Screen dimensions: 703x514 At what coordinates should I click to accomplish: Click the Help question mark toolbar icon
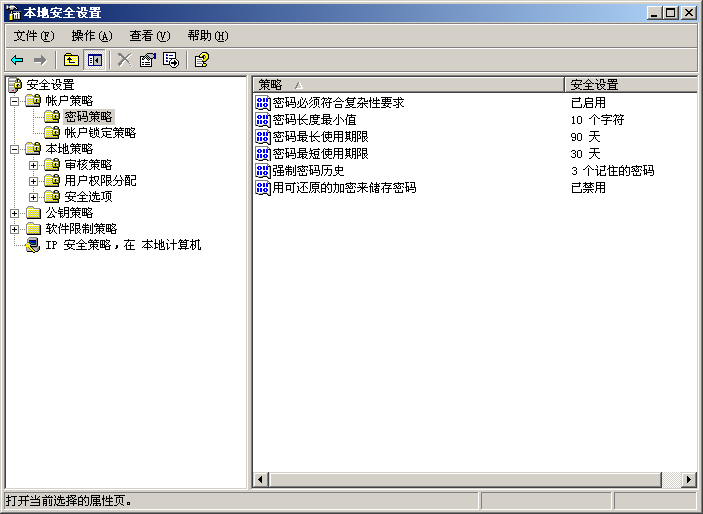[202, 60]
